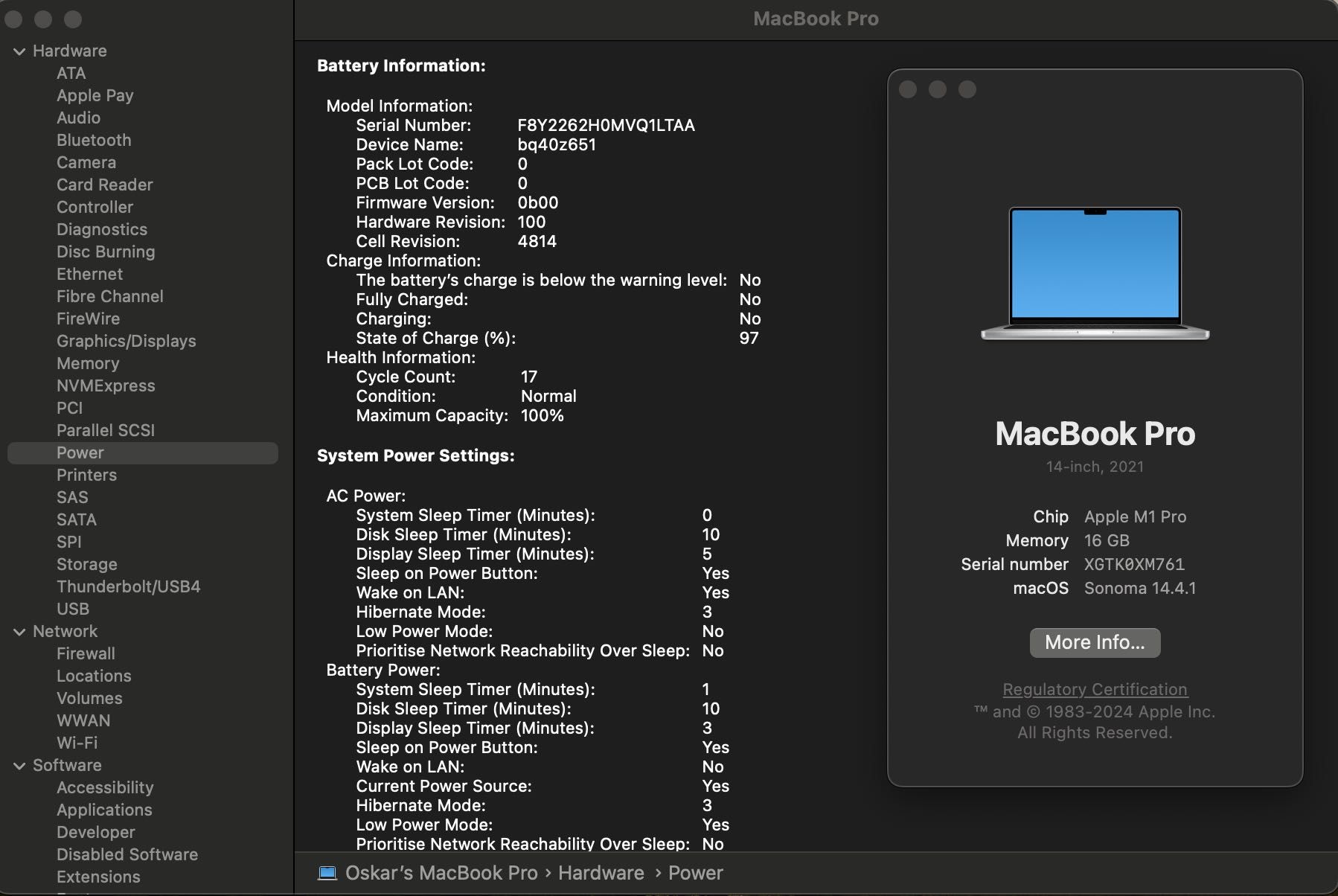The image size is (1338, 896).
Task: Click the Network category label
Action: click(x=65, y=631)
